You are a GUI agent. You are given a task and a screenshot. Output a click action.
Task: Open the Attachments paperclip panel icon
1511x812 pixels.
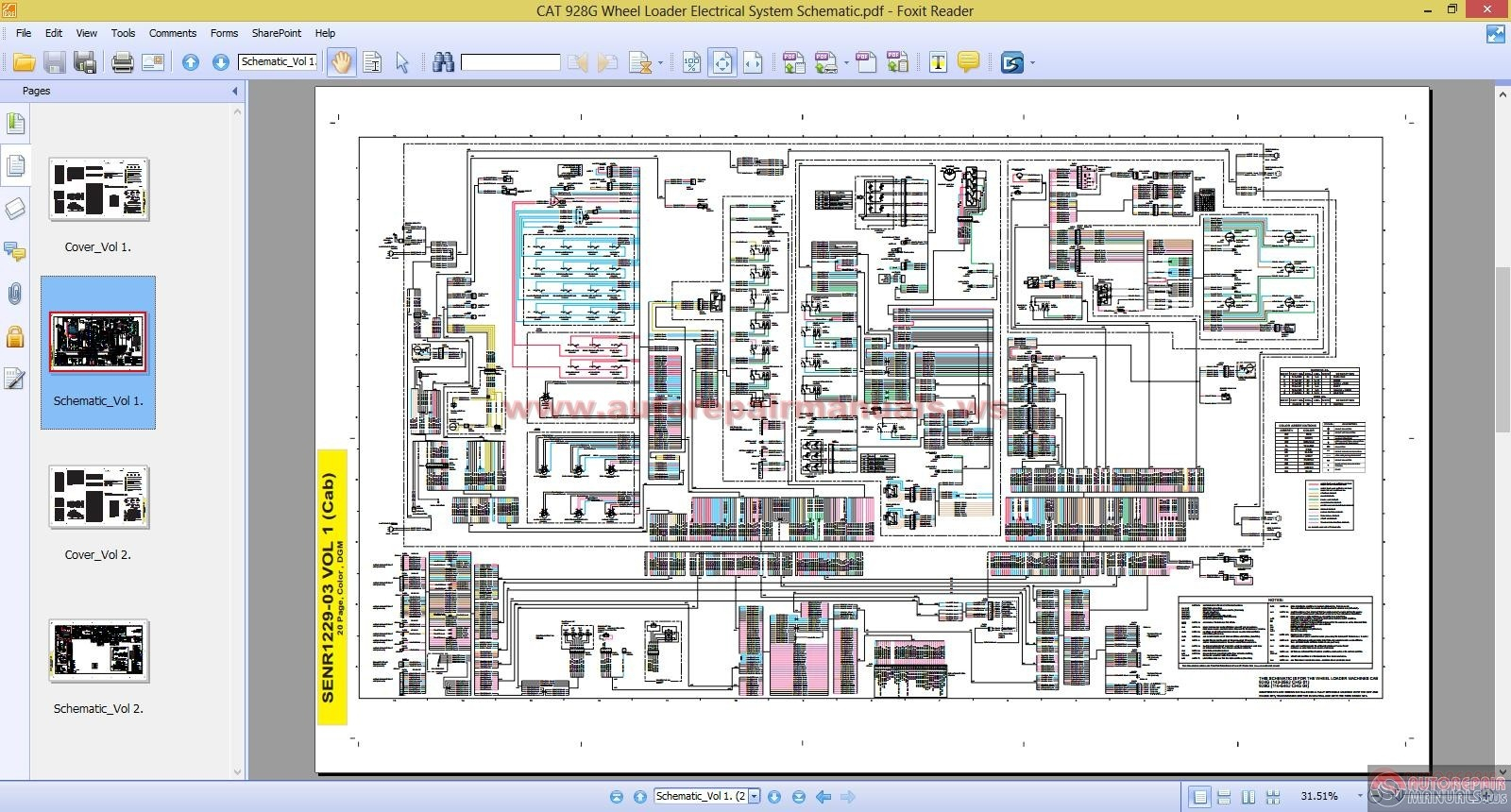point(15,295)
